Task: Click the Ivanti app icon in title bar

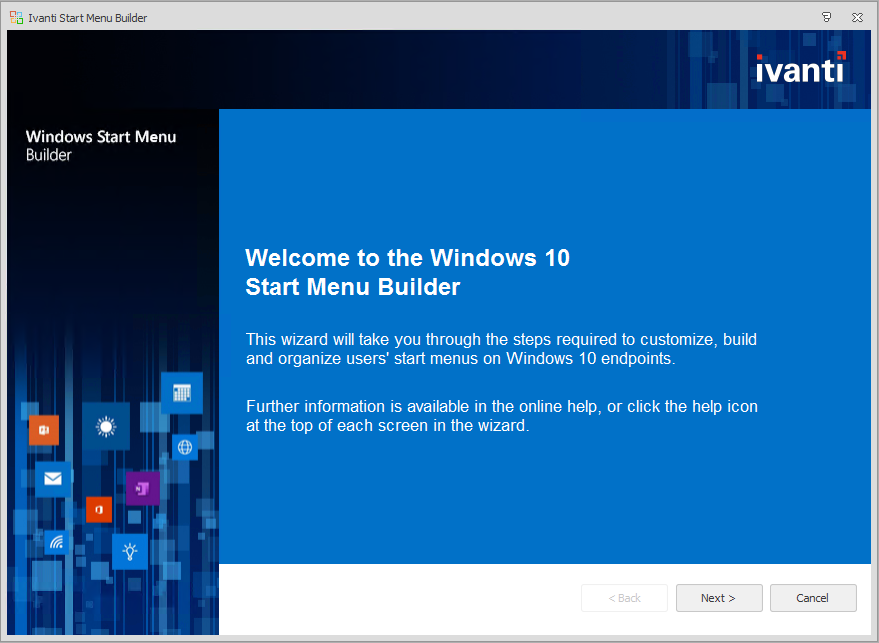Action: [x=16, y=17]
